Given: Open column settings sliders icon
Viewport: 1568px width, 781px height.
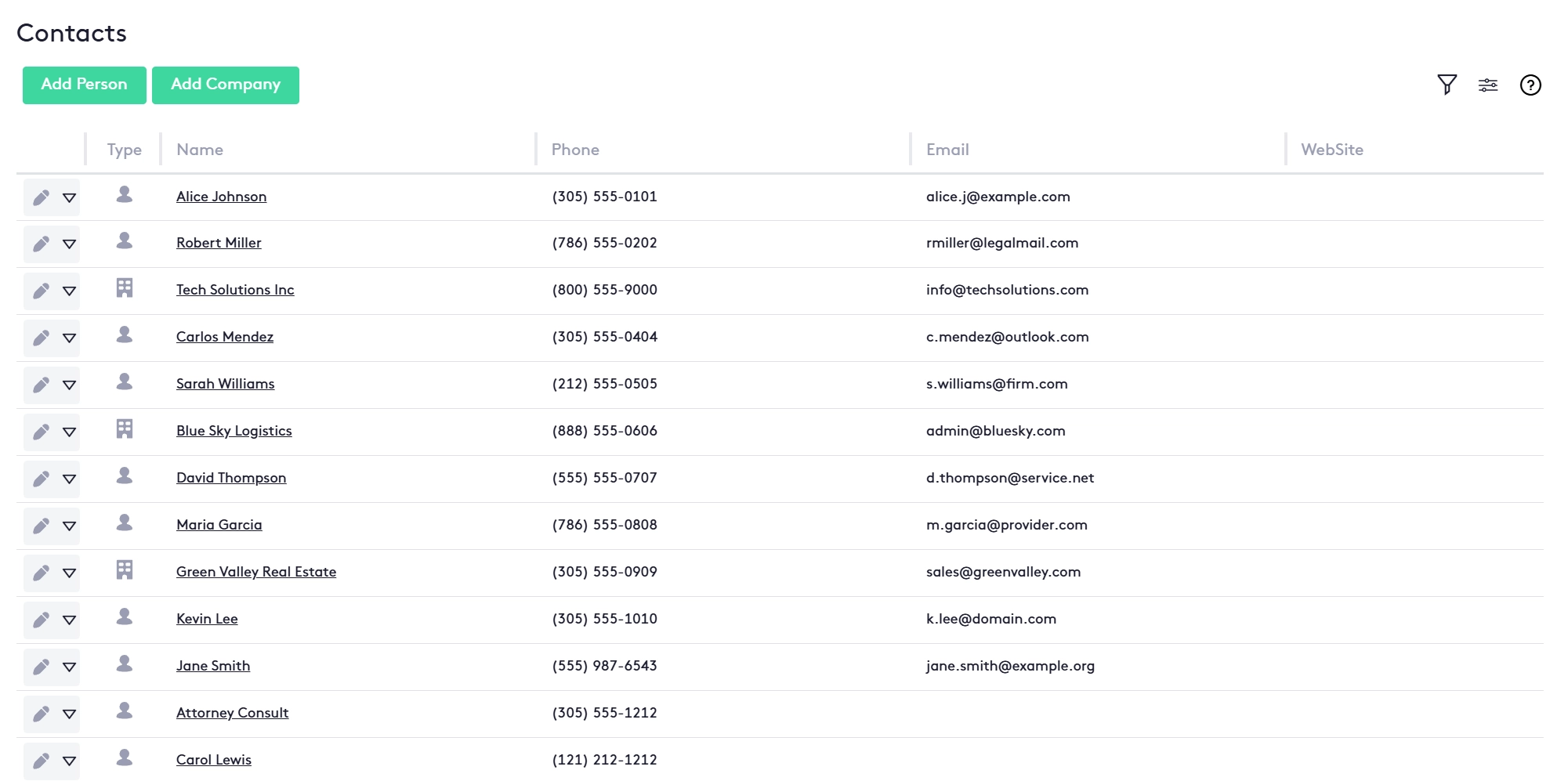Looking at the screenshot, I should tap(1487, 85).
